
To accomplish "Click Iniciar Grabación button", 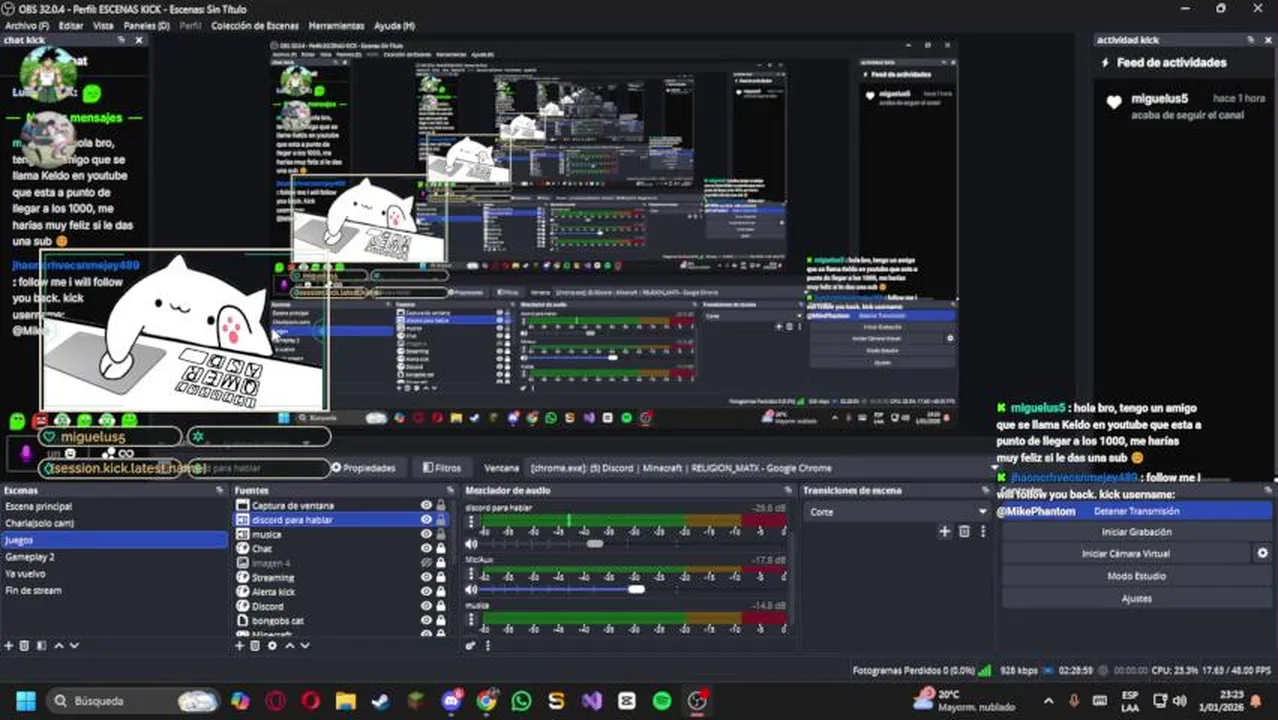I will [1136, 532].
